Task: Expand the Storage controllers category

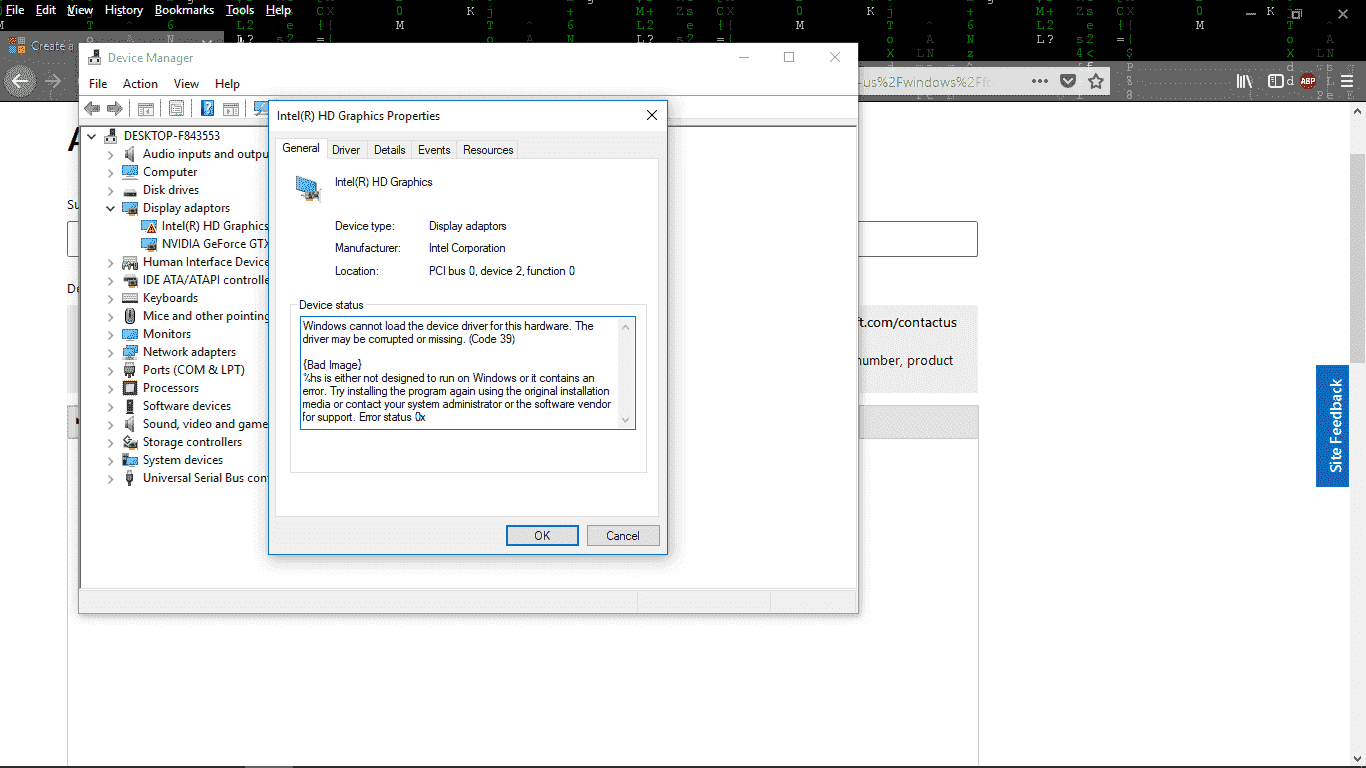Action: tap(111, 442)
